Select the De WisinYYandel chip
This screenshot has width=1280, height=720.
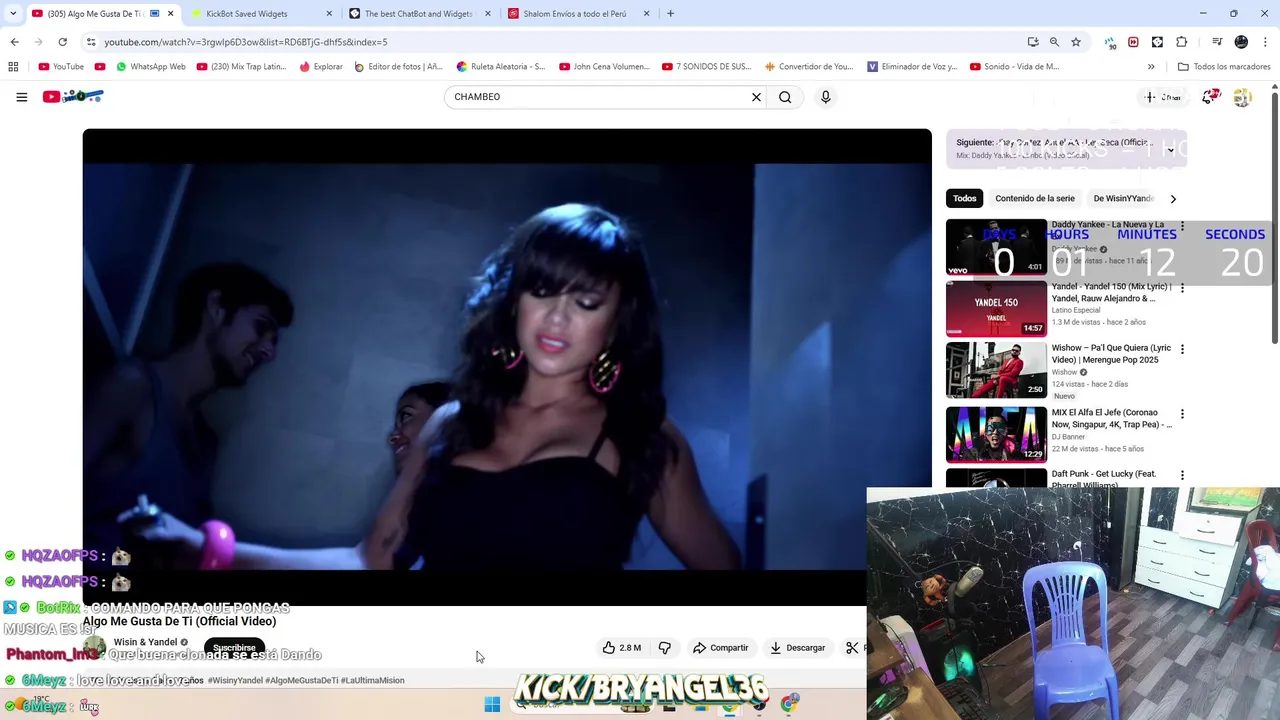coord(1124,198)
